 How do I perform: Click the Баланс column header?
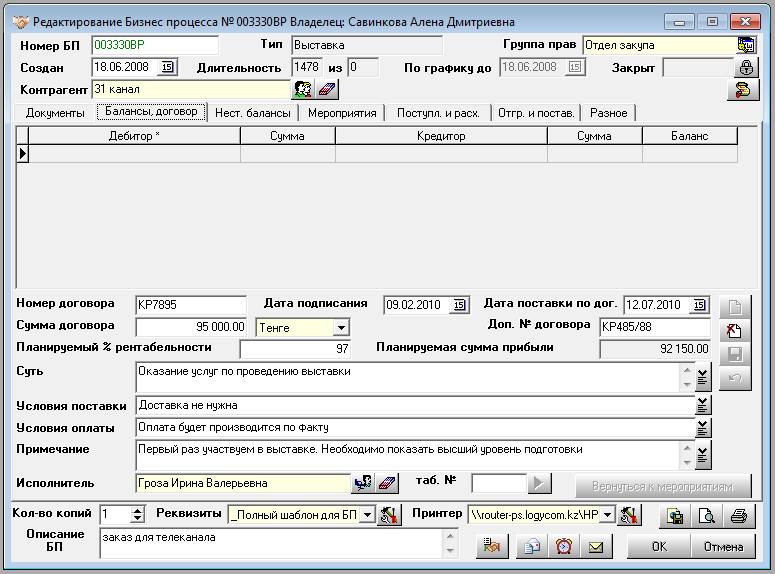[690, 136]
